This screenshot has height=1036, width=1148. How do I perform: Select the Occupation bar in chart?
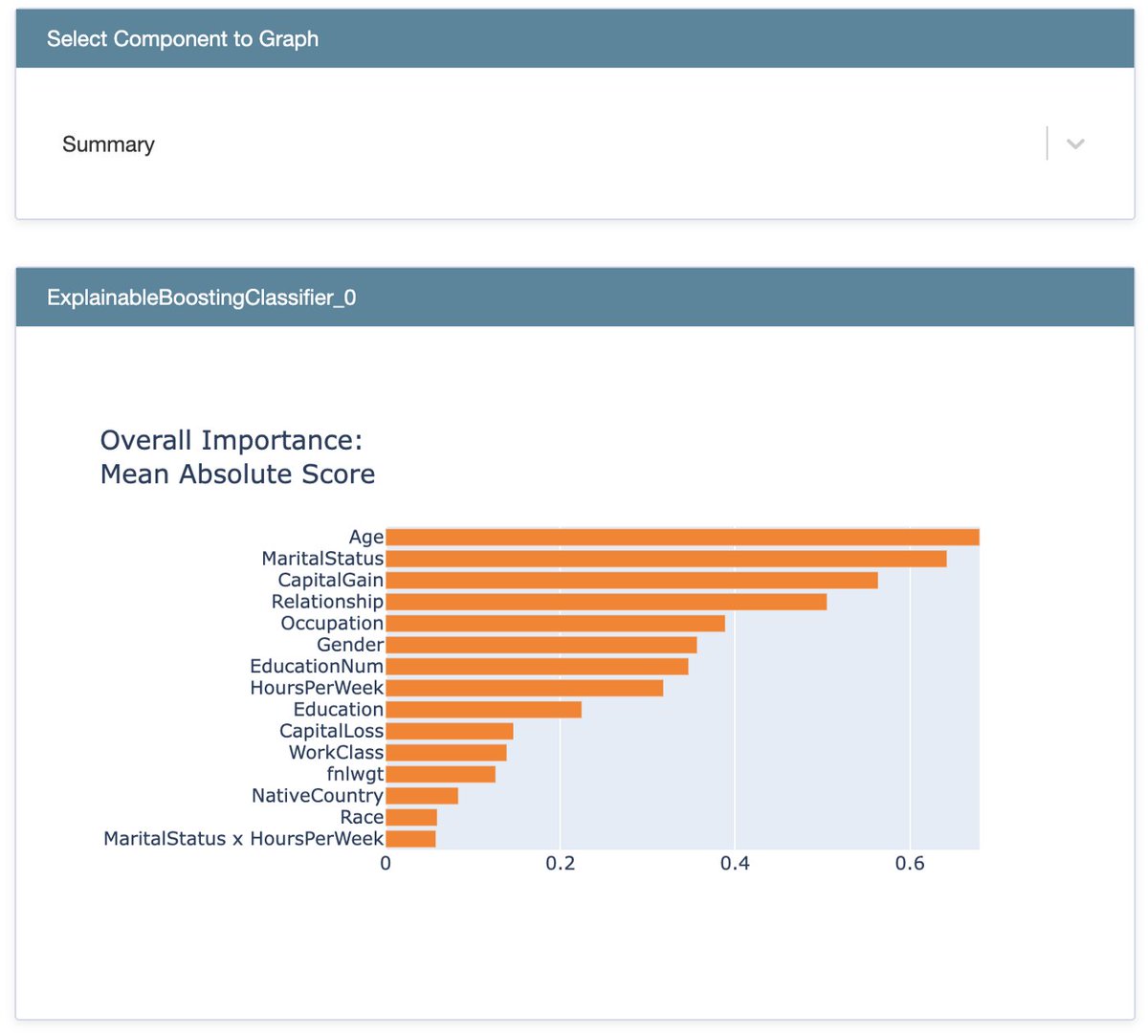[555, 623]
